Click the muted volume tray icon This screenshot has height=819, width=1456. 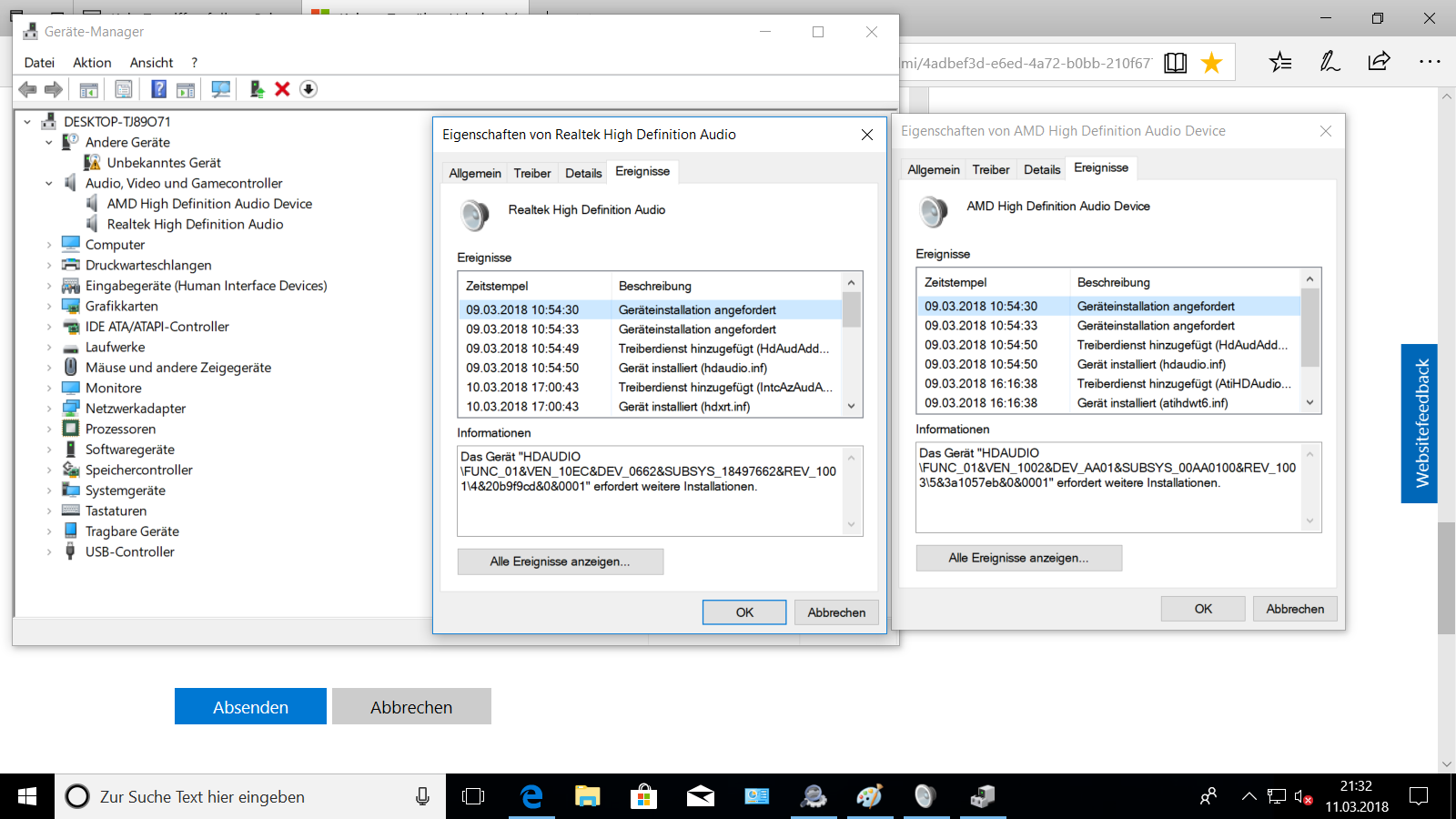[1303, 797]
